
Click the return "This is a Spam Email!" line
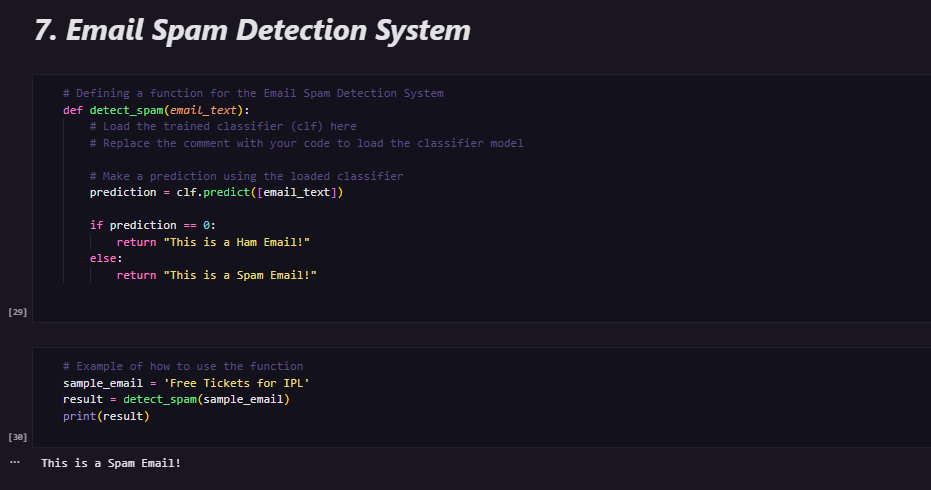[216, 275]
